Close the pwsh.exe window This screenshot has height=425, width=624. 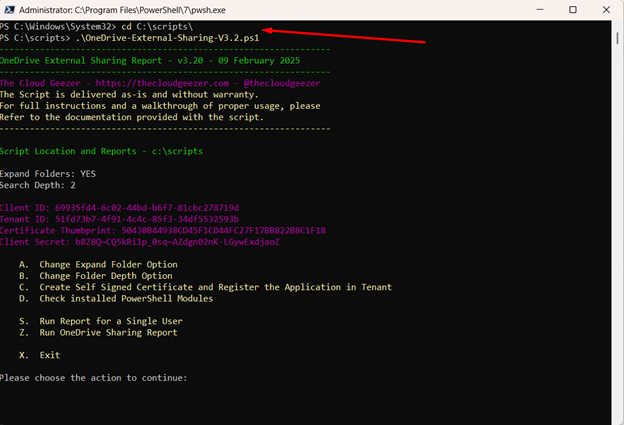(x=607, y=10)
